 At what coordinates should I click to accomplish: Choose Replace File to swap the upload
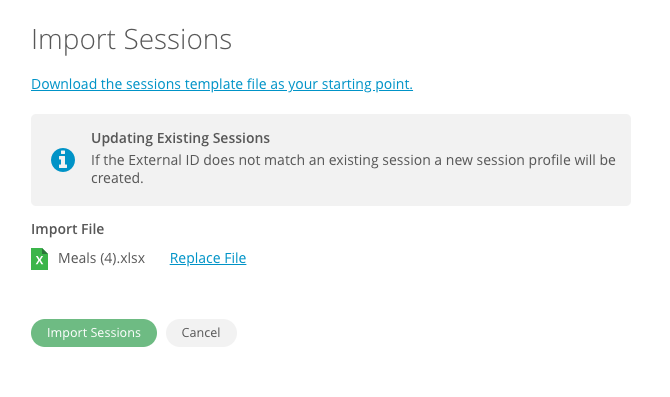coord(208,258)
